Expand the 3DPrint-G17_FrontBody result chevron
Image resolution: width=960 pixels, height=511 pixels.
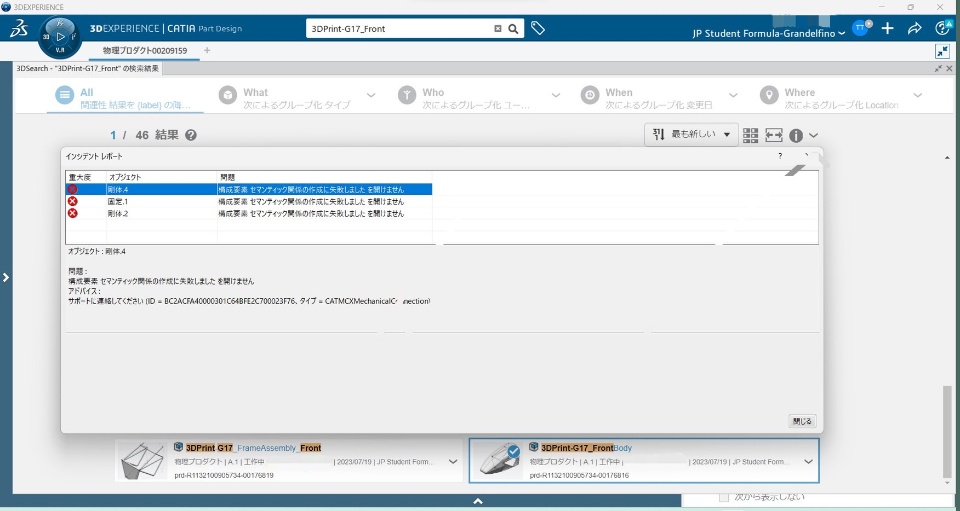(x=808, y=462)
